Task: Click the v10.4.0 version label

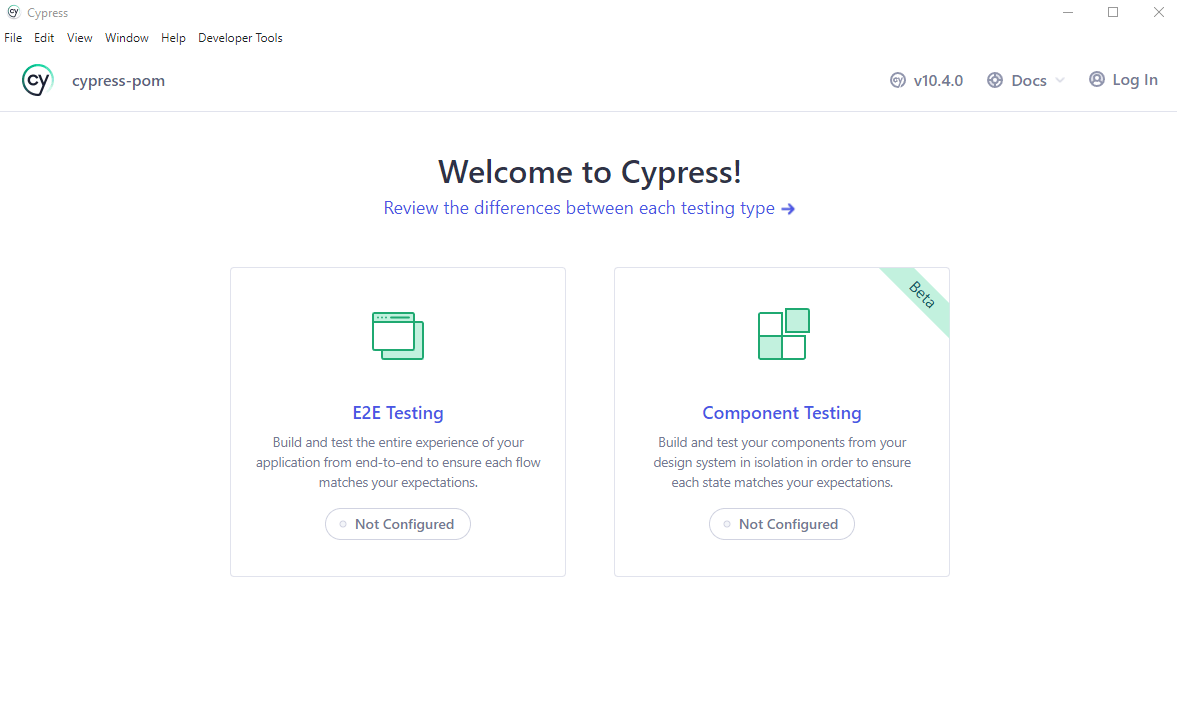Action: click(938, 80)
